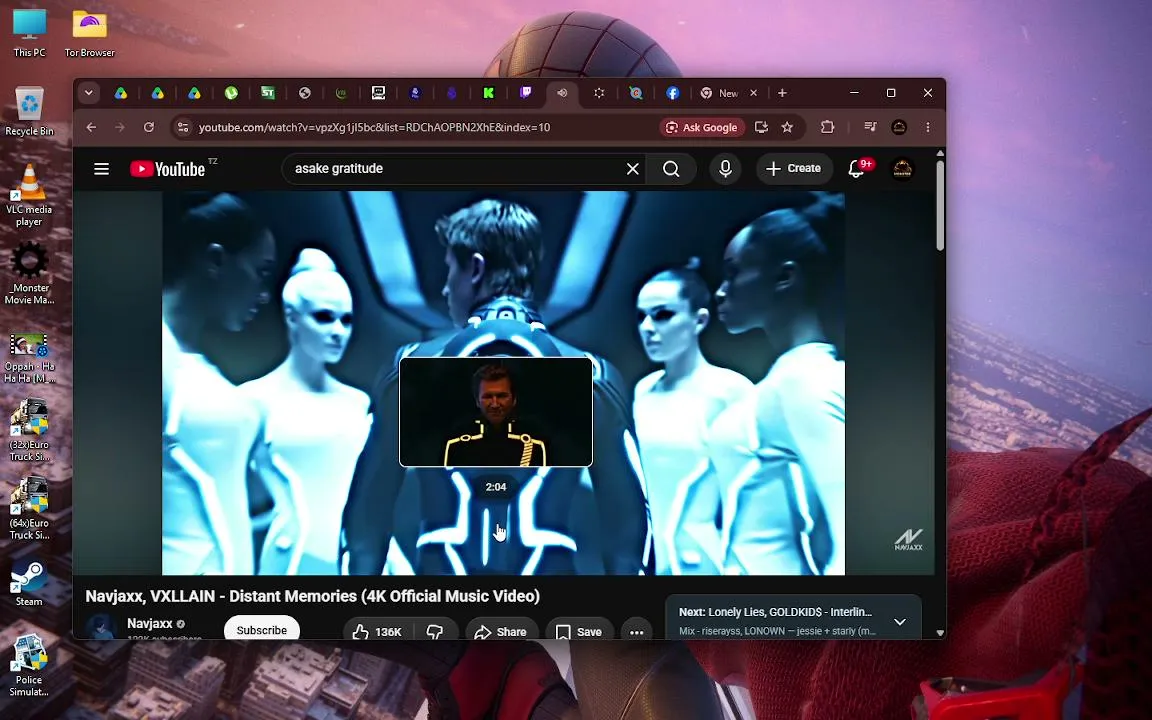Viewport: 1152px width, 720px height.
Task: Open the Chrome extensions puzzle icon
Action: [x=827, y=127]
